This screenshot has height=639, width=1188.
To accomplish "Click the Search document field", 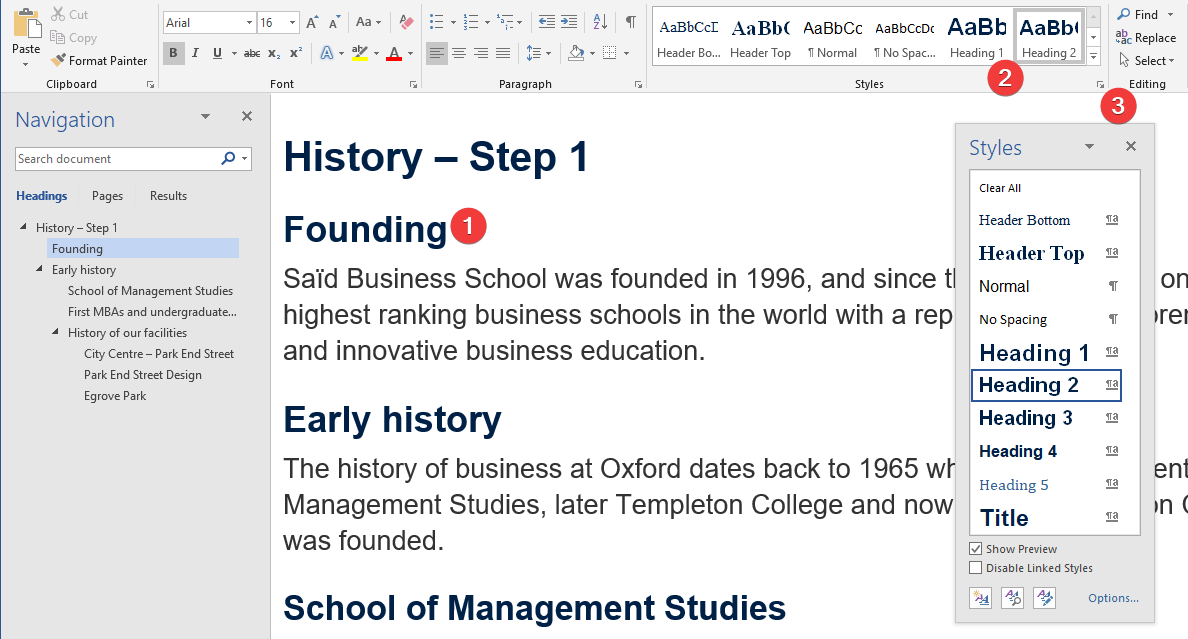I will [117, 158].
